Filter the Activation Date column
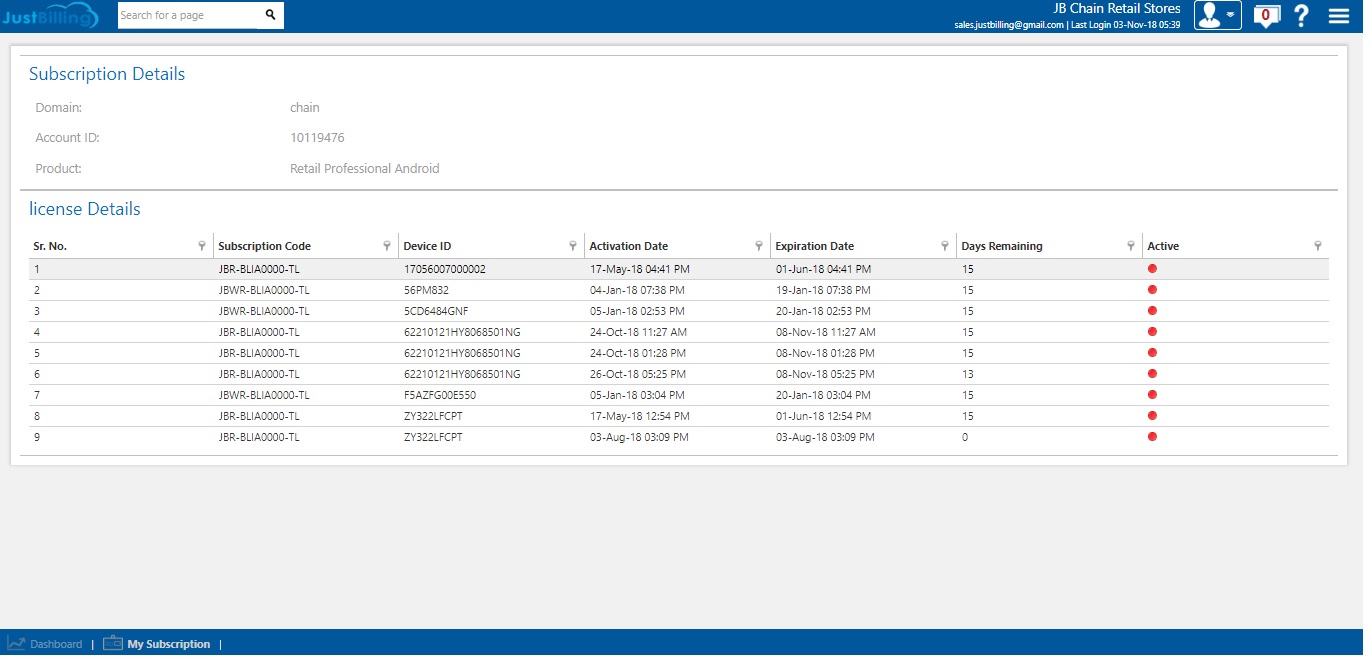The width and height of the screenshot is (1372, 660). pyautogui.click(x=759, y=246)
